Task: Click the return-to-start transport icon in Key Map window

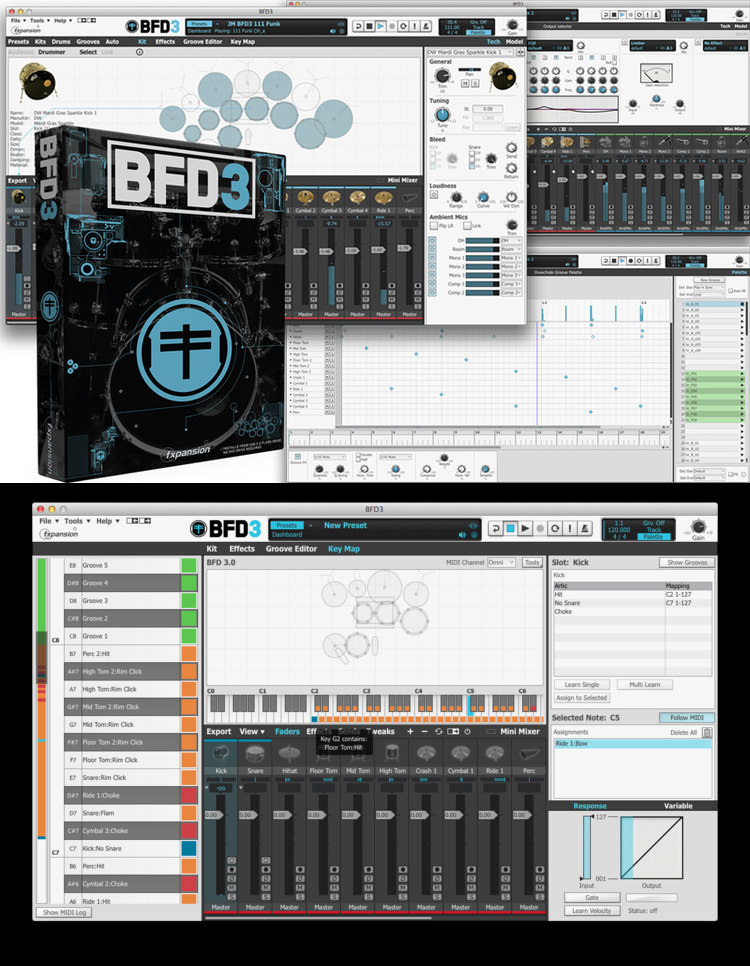Action: 496,529
